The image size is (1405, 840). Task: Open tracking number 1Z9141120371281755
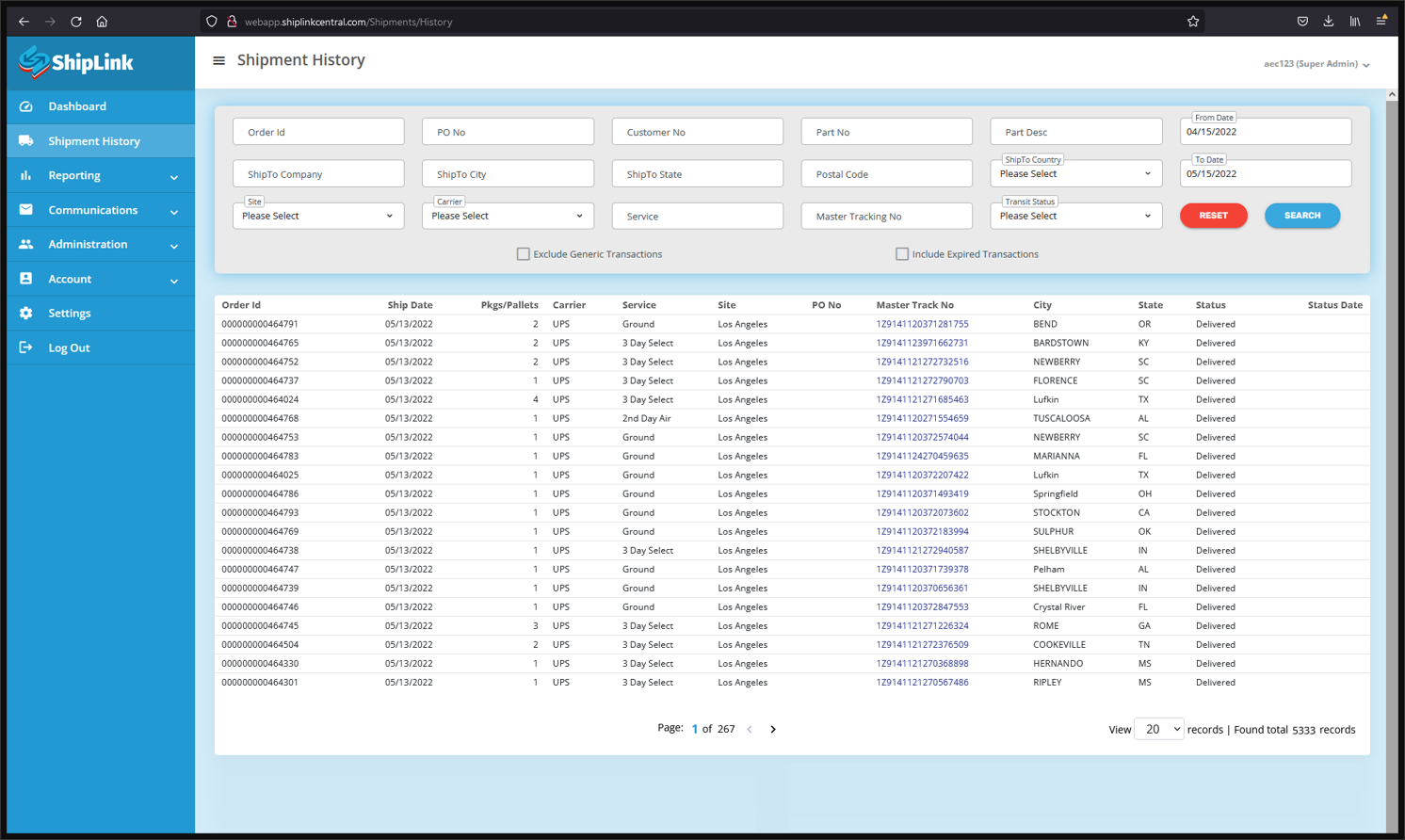coord(922,324)
